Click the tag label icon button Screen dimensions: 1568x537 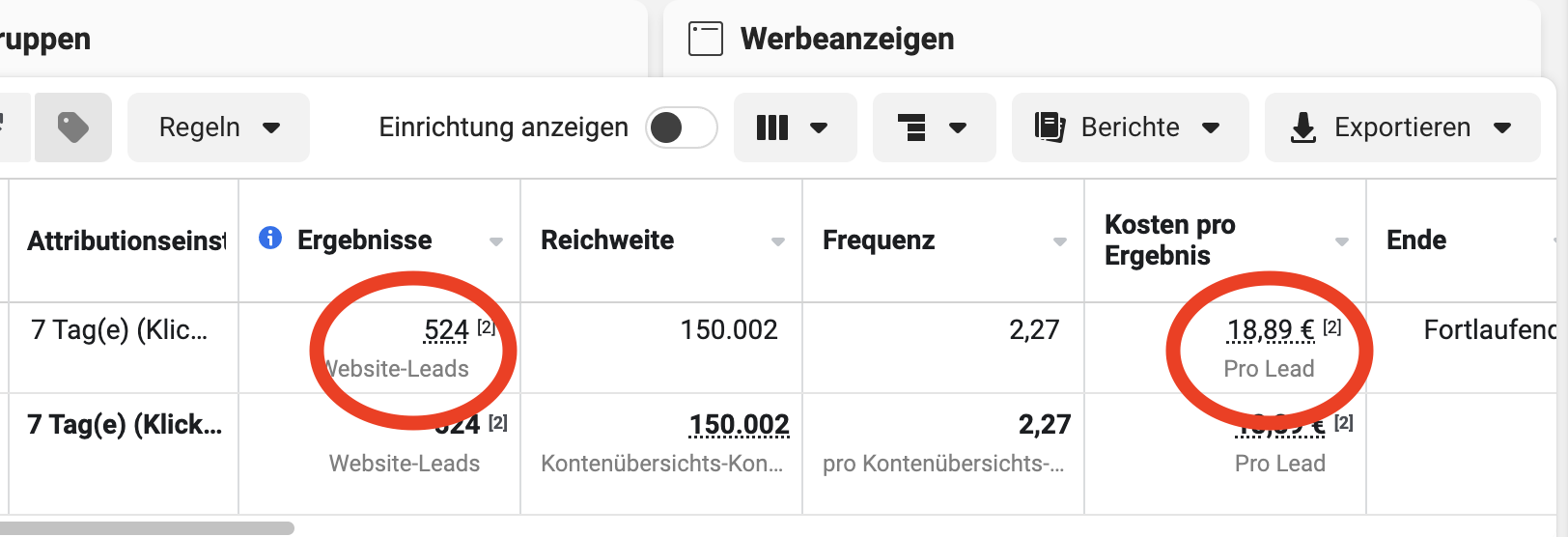(x=73, y=127)
